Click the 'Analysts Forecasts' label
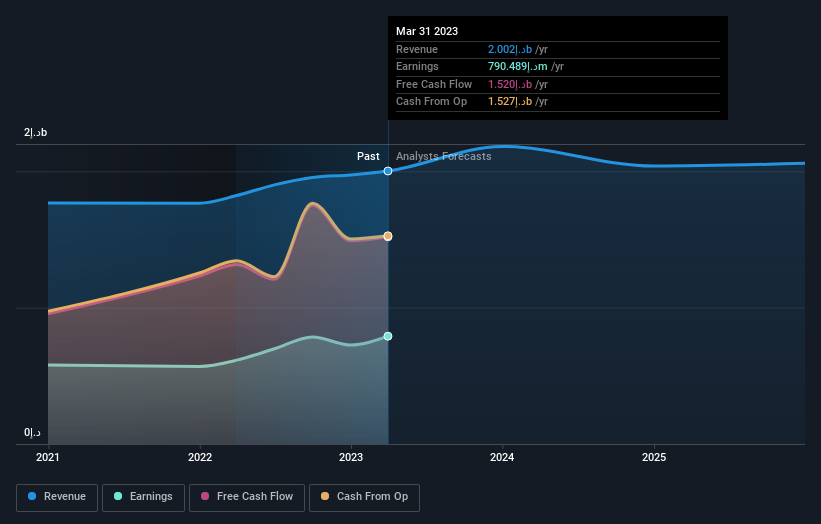The width and height of the screenshot is (821, 524). [x=443, y=157]
